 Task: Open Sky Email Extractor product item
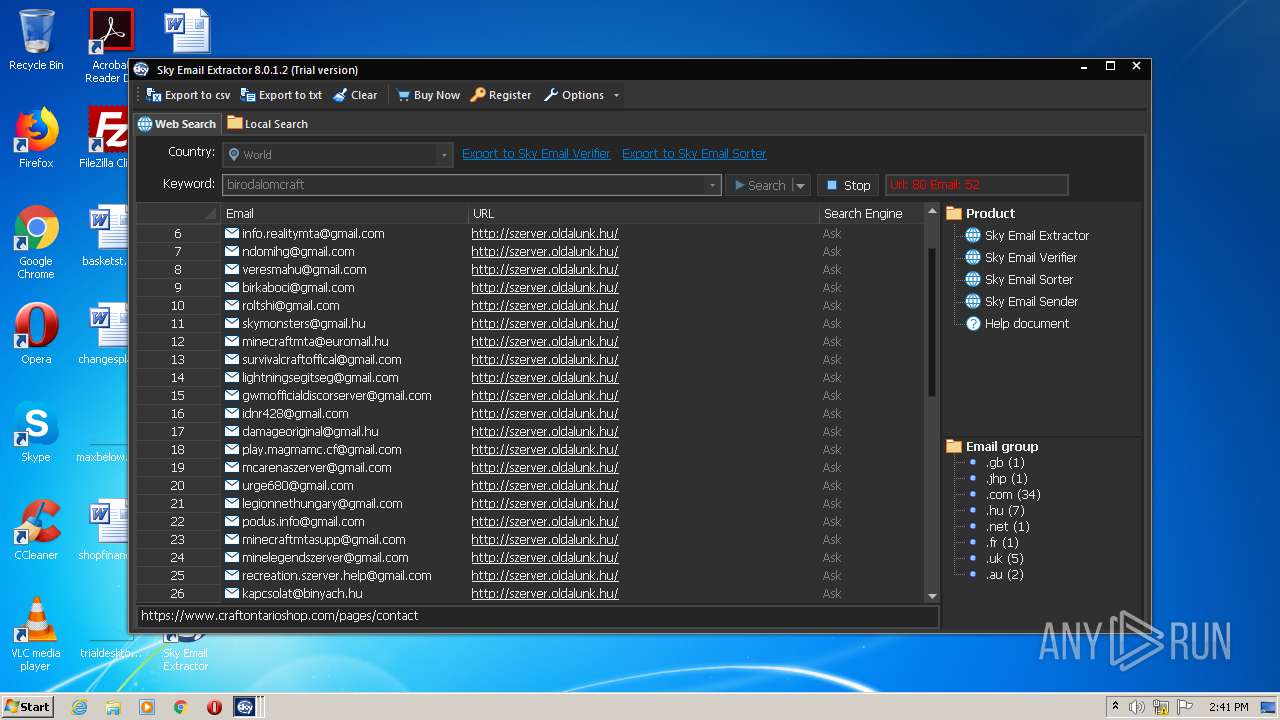[x=1027, y=235]
